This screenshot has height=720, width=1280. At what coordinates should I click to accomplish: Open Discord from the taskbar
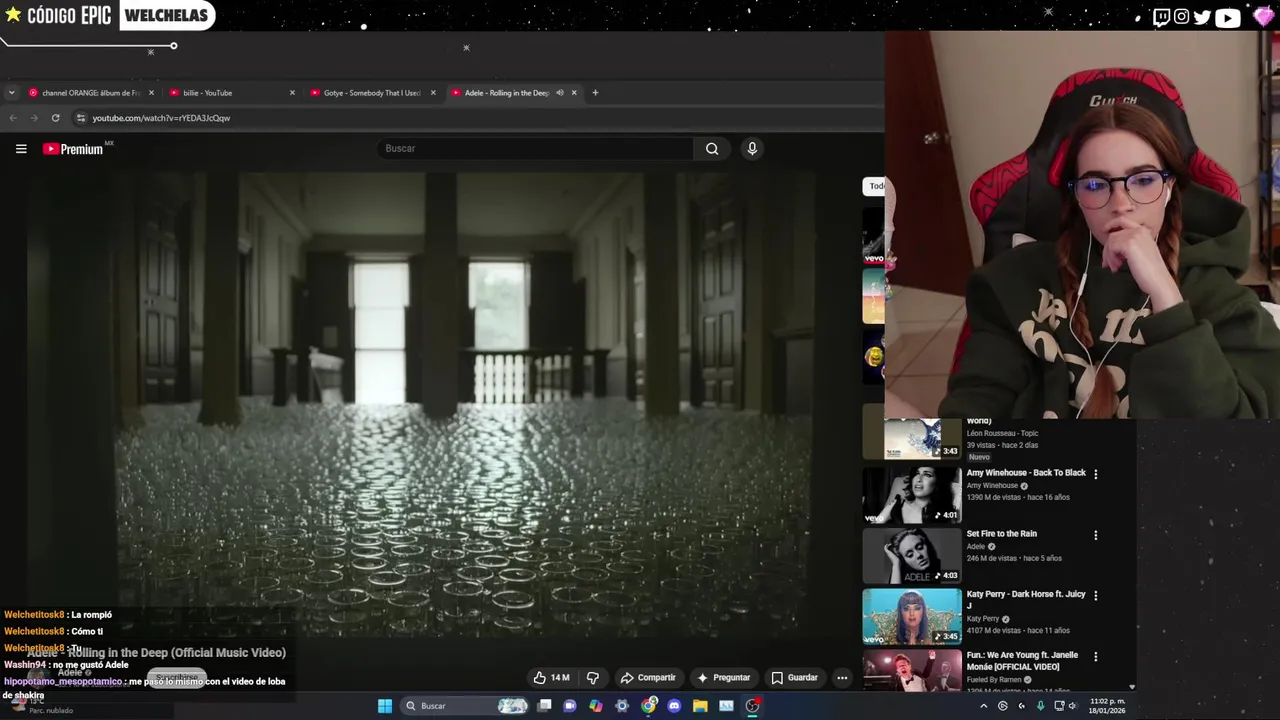point(674,706)
